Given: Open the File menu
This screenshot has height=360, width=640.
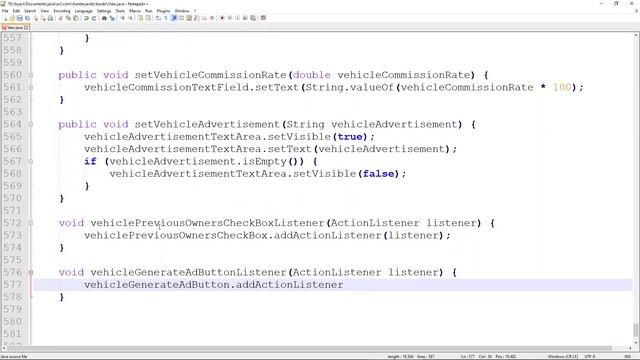Looking at the screenshot, I should (5, 11).
